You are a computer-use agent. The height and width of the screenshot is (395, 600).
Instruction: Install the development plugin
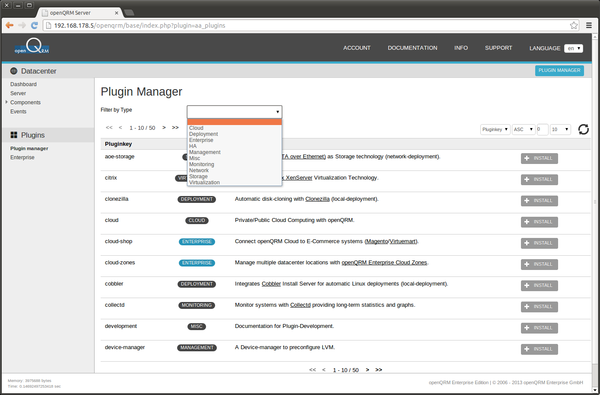click(x=539, y=328)
